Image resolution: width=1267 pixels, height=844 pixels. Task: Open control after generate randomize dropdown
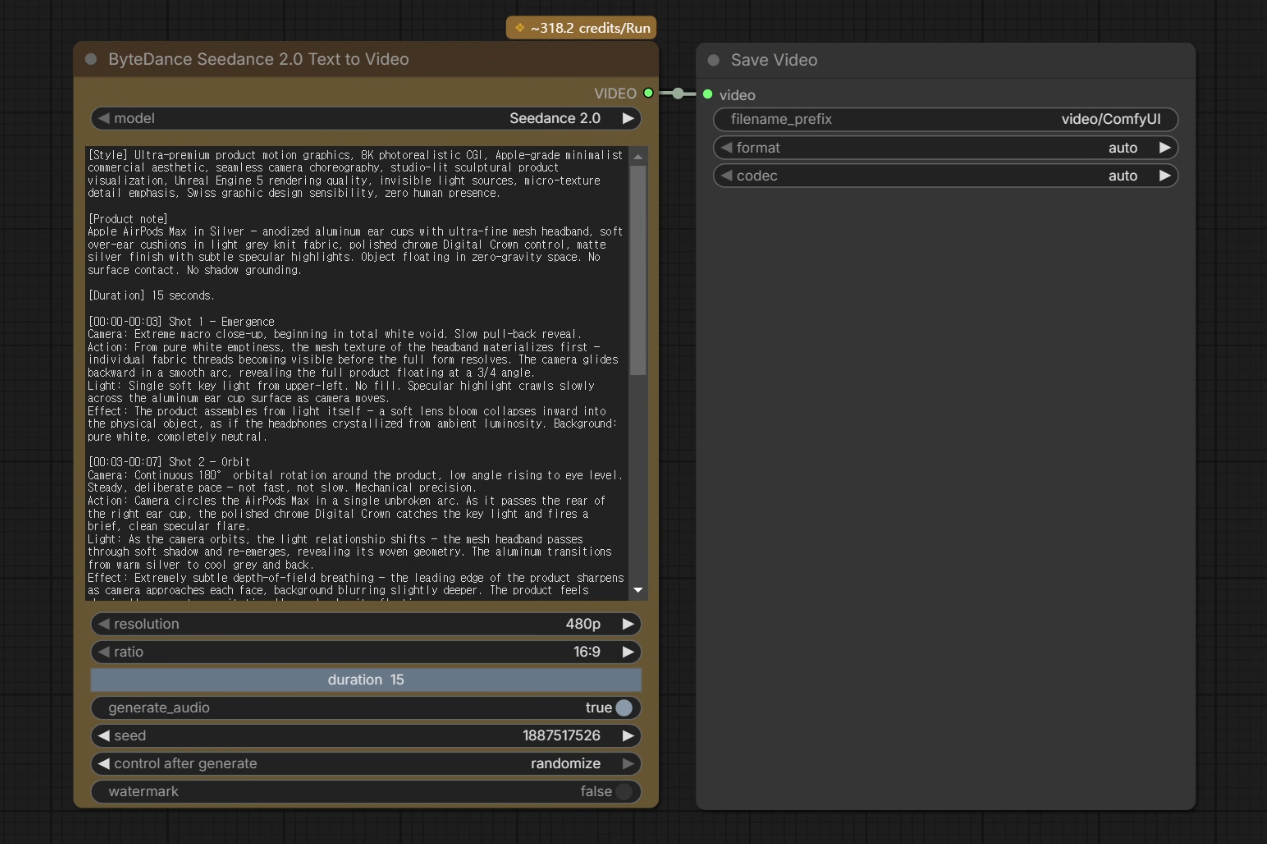(x=366, y=764)
